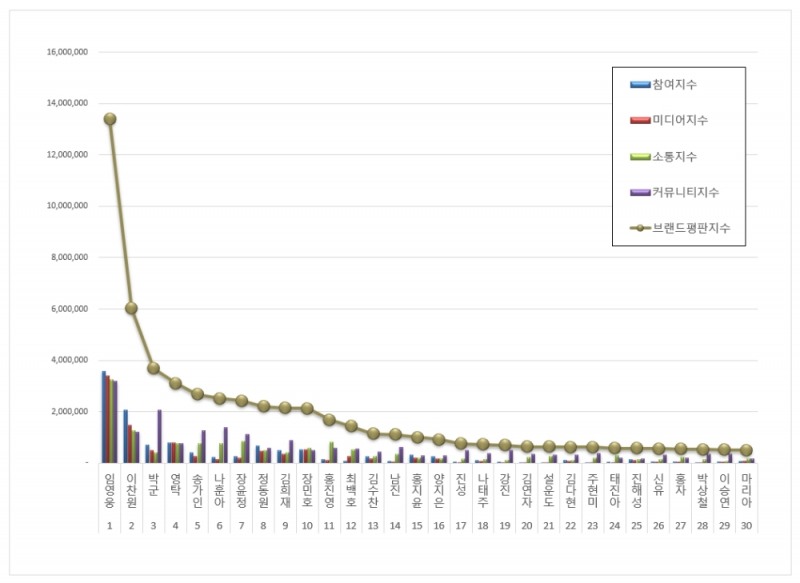The height and width of the screenshot is (583, 800).
Task: Select the 마리아 axis label
Action: pos(746,490)
